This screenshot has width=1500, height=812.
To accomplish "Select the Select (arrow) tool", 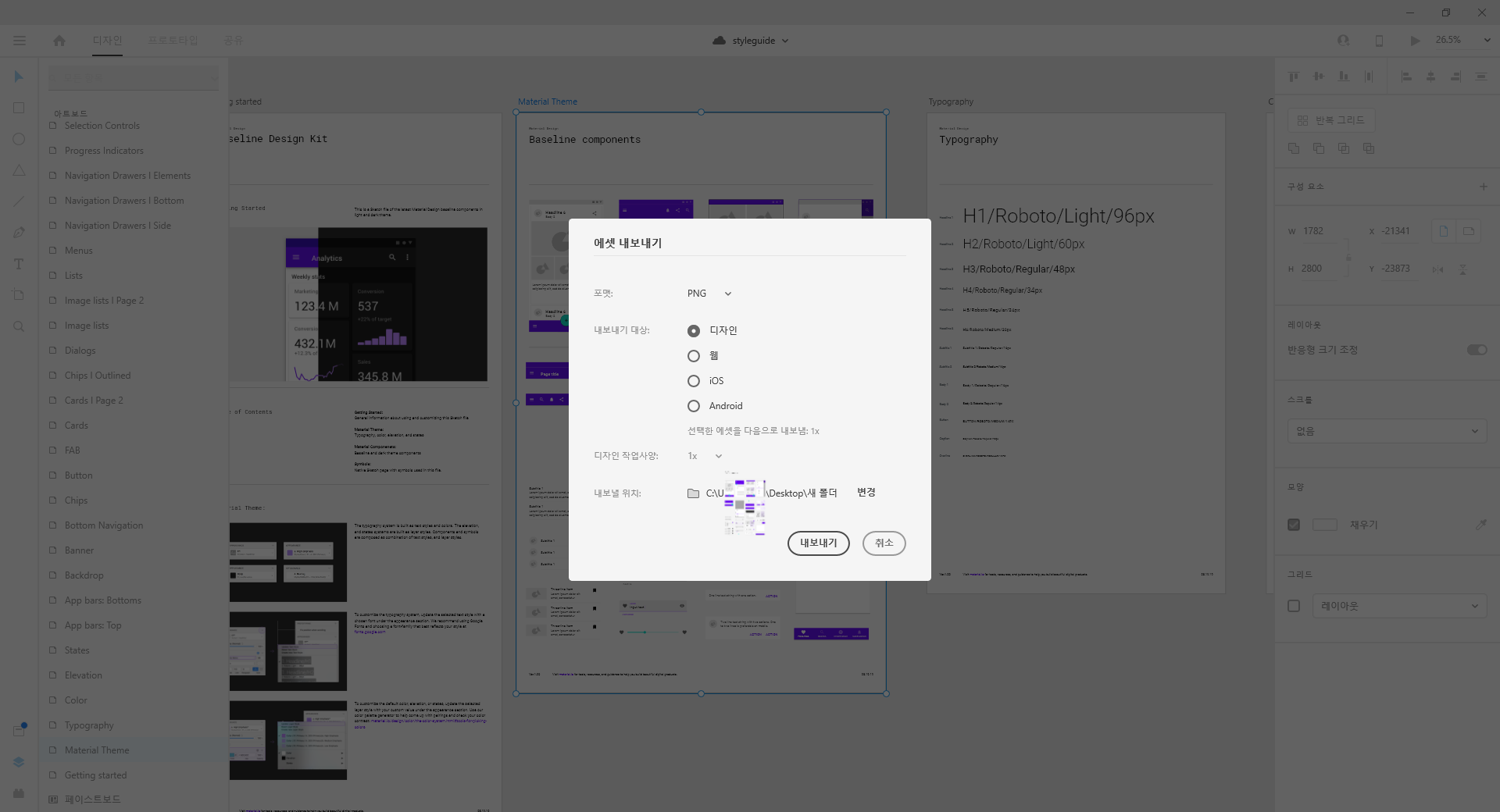I will click(19, 77).
